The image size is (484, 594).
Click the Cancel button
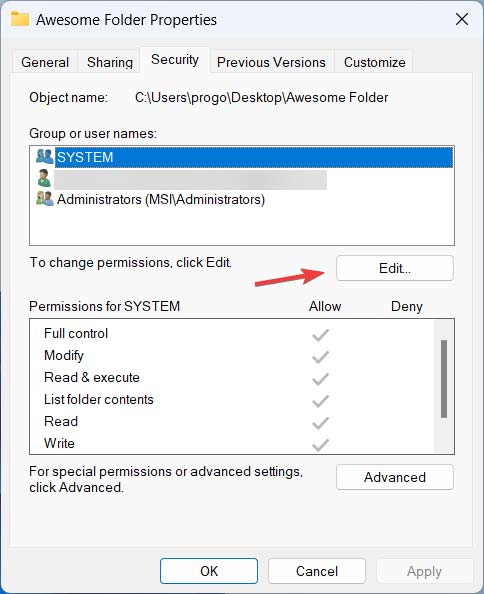coord(317,571)
